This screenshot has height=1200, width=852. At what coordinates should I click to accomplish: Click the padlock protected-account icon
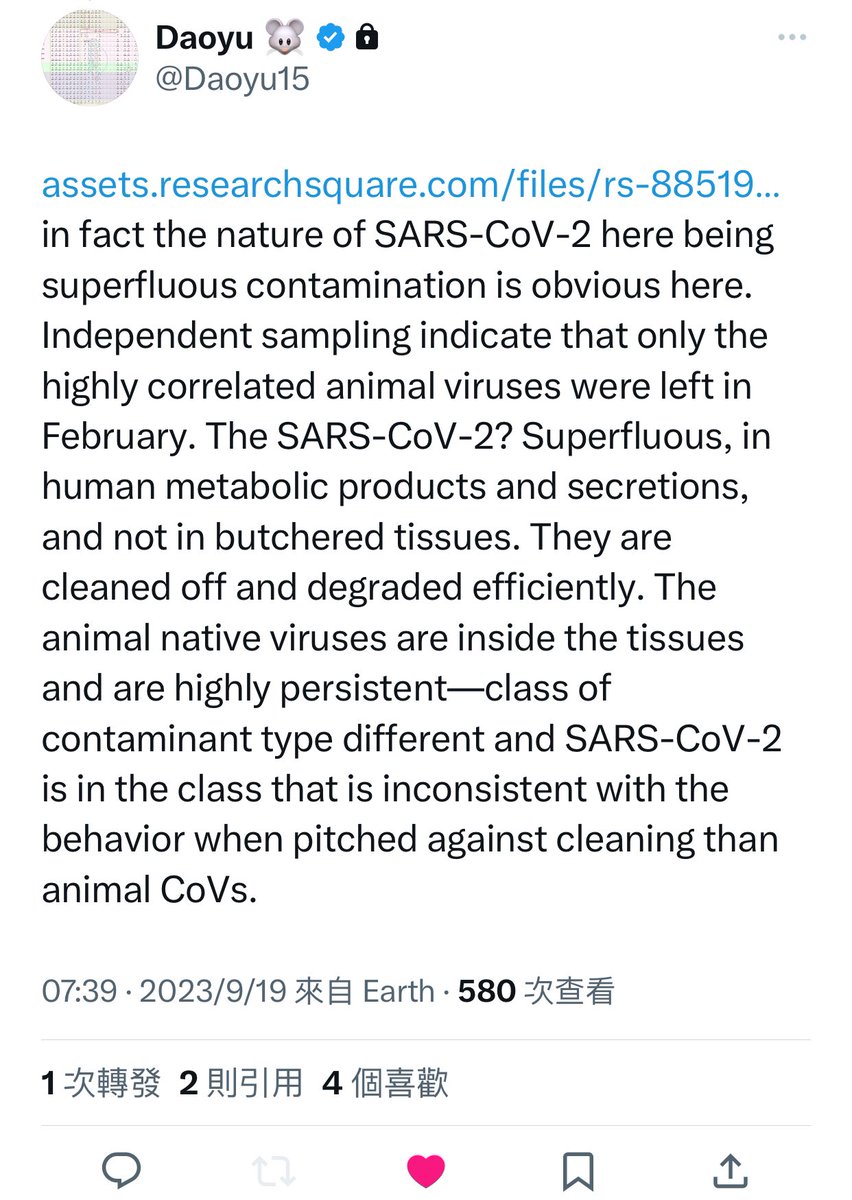pyautogui.click(x=367, y=37)
